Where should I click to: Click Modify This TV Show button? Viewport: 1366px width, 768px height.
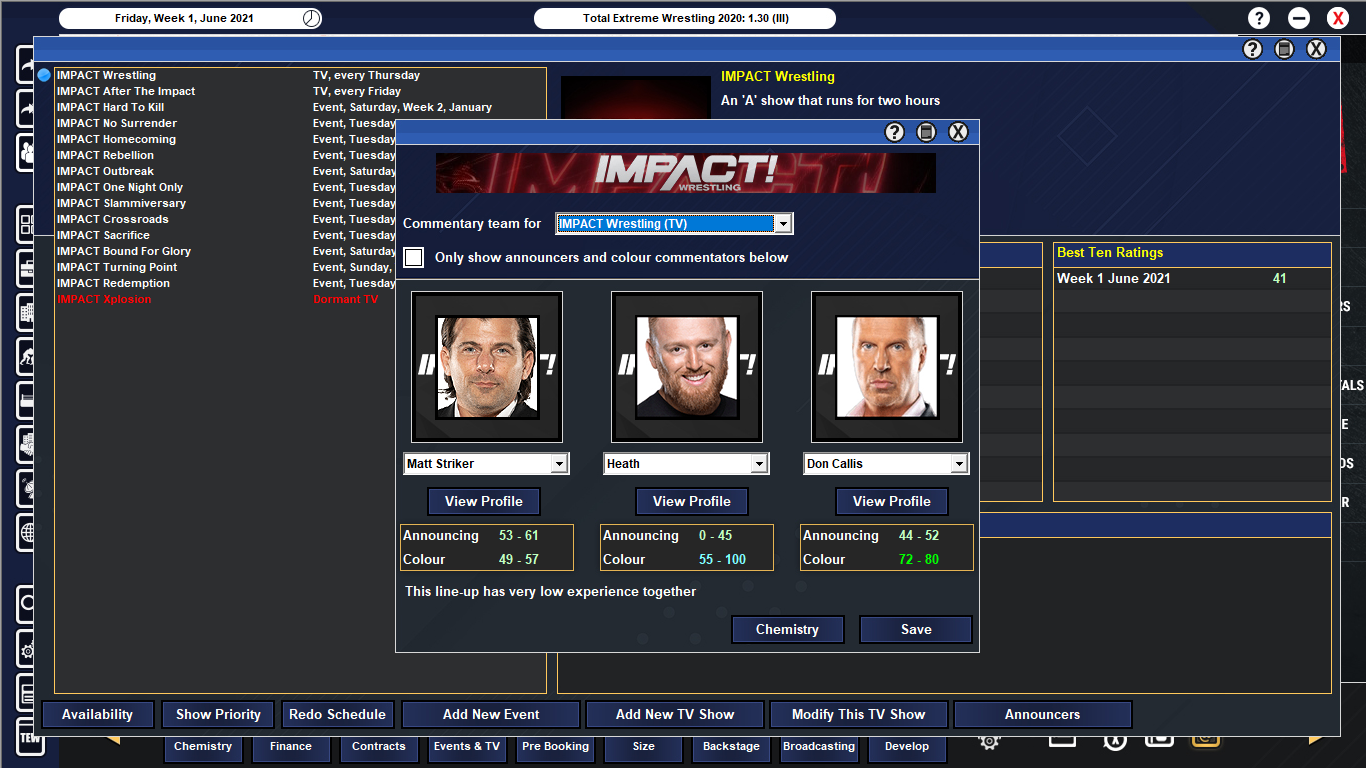click(x=859, y=714)
